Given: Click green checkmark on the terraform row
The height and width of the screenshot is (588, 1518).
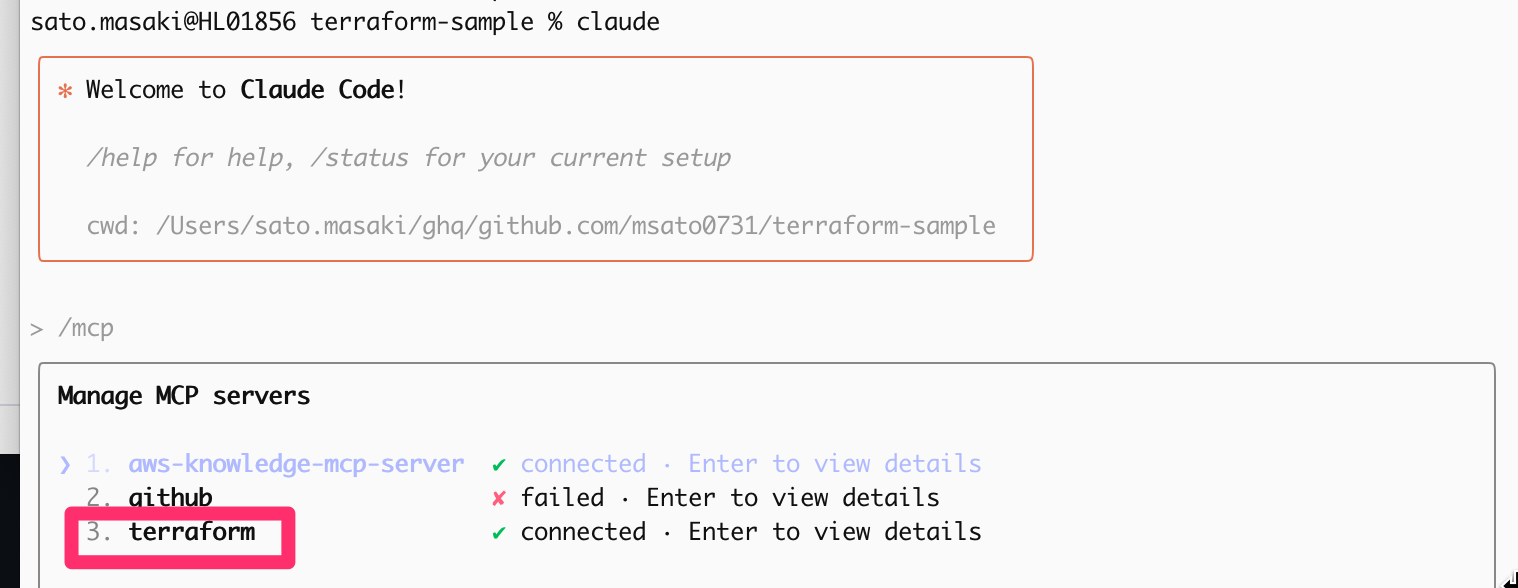Looking at the screenshot, I should (x=498, y=532).
